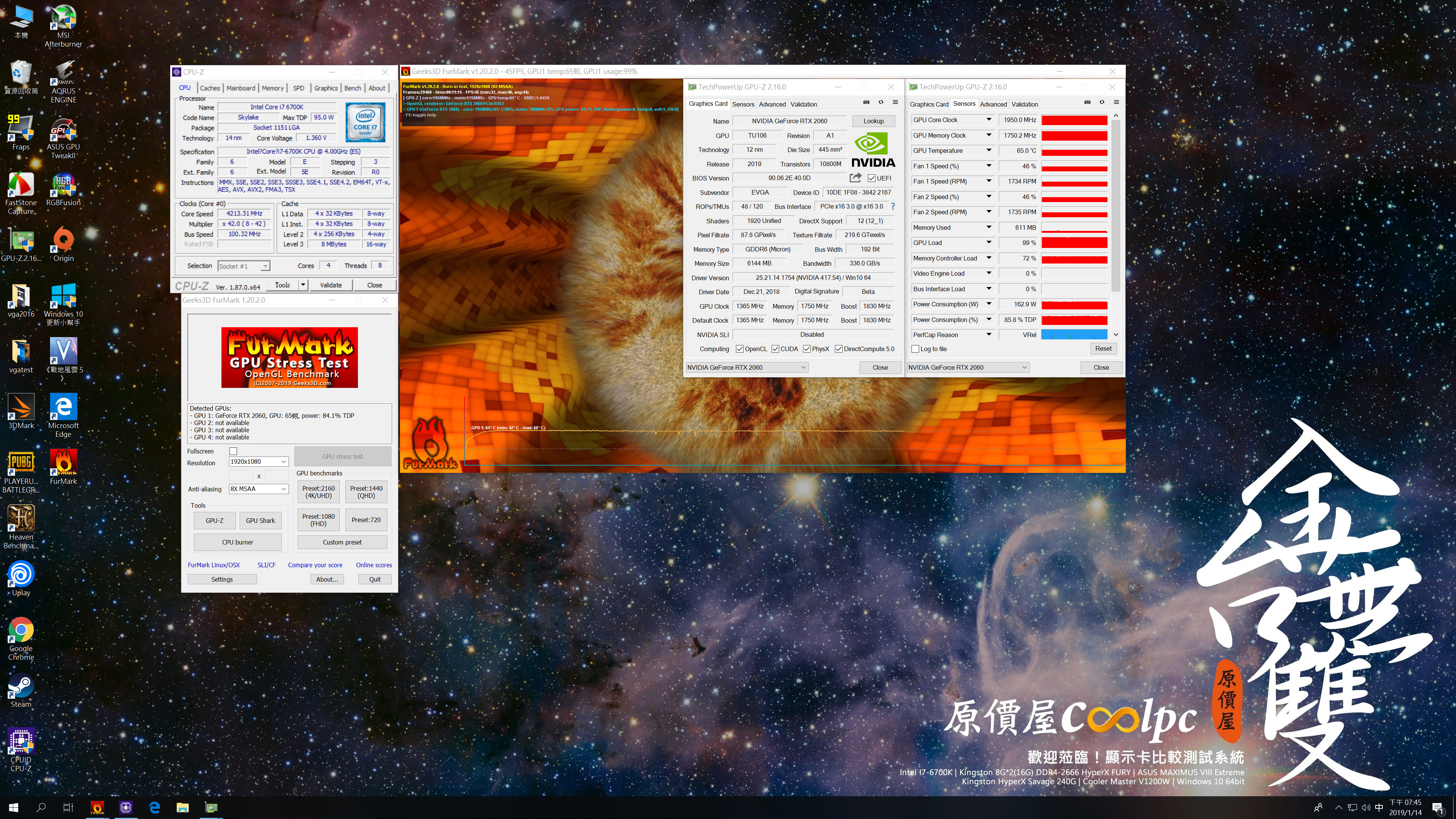Image resolution: width=1456 pixels, height=819 pixels.
Task: Open GPU selector dropdown in left GPU-Z
Action: pyautogui.click(x=747, y=367)
